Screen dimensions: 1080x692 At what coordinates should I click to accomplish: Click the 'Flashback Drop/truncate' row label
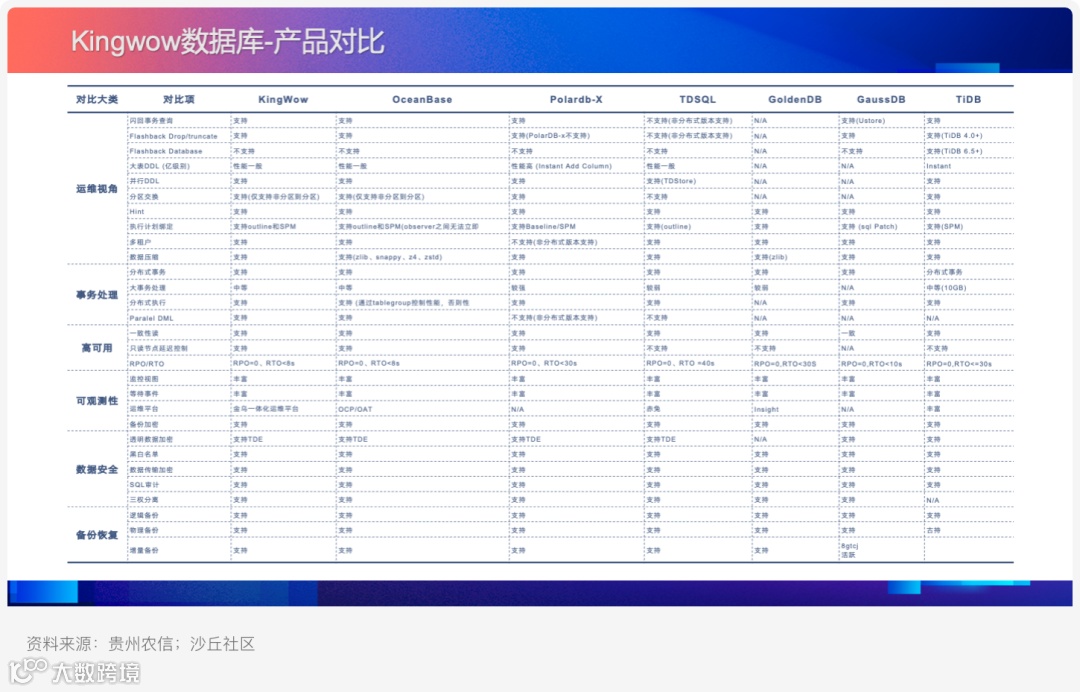(173, 136)
